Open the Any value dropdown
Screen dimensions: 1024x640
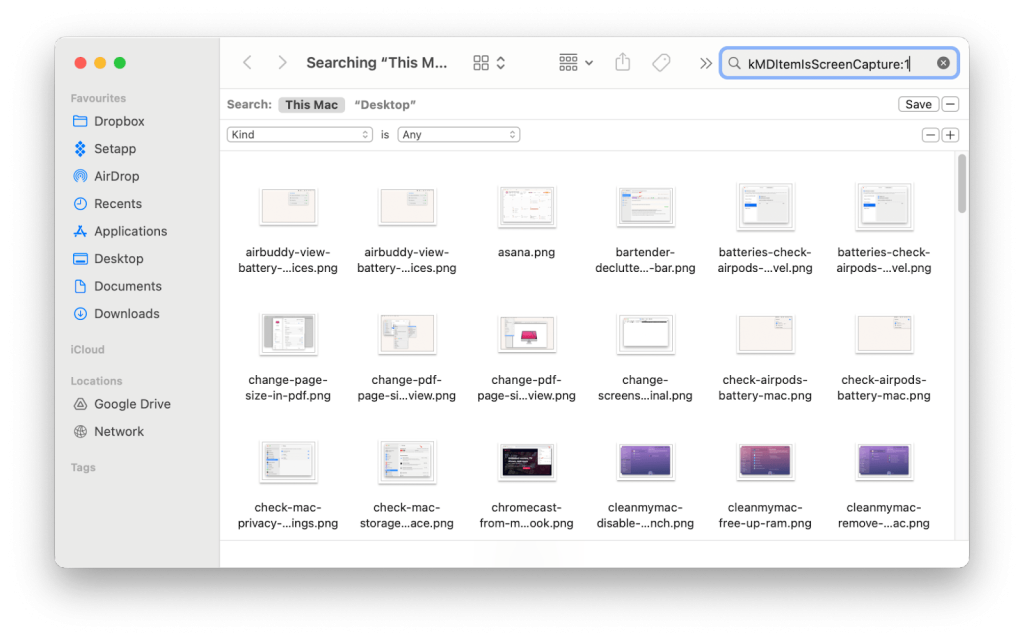pos(458,135)
